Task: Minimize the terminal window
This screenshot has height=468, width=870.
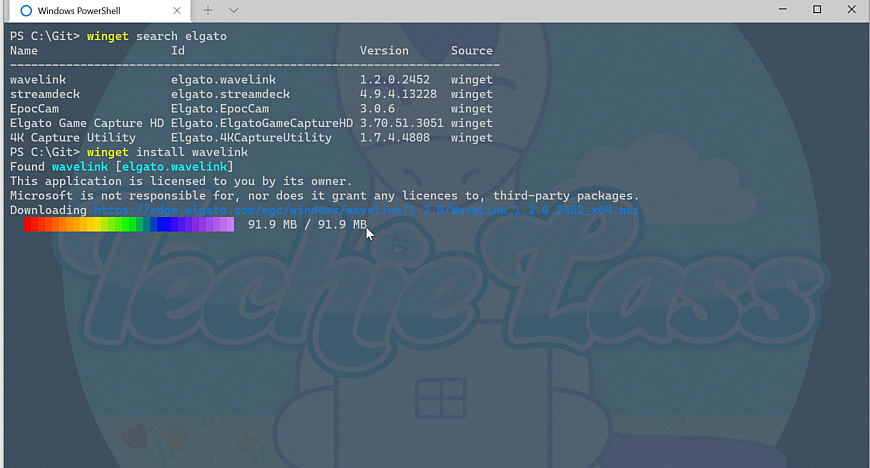Action: tap(782, 9)
